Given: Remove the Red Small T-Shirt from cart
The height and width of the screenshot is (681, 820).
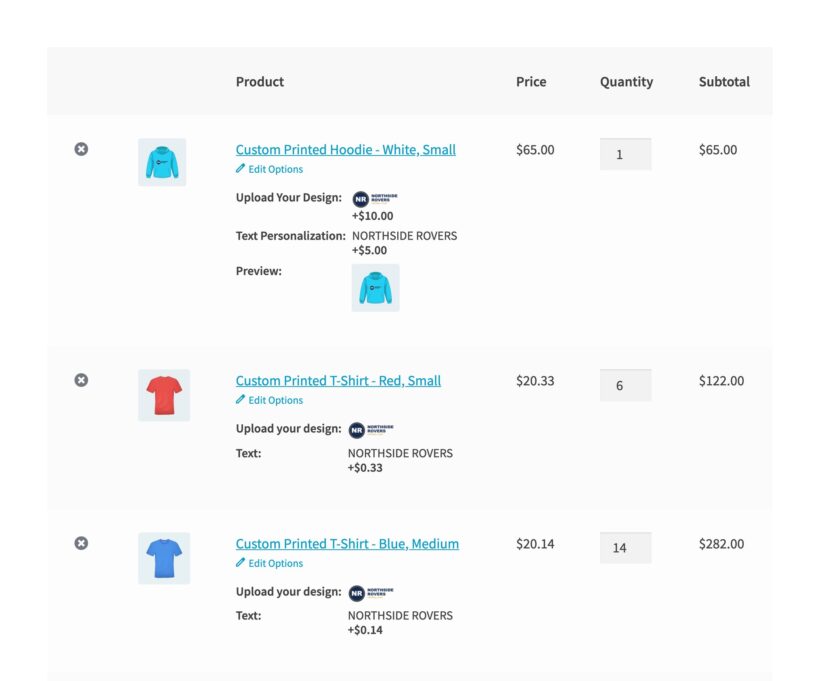Looking at the screenshot, I should (x=81, y=380).
